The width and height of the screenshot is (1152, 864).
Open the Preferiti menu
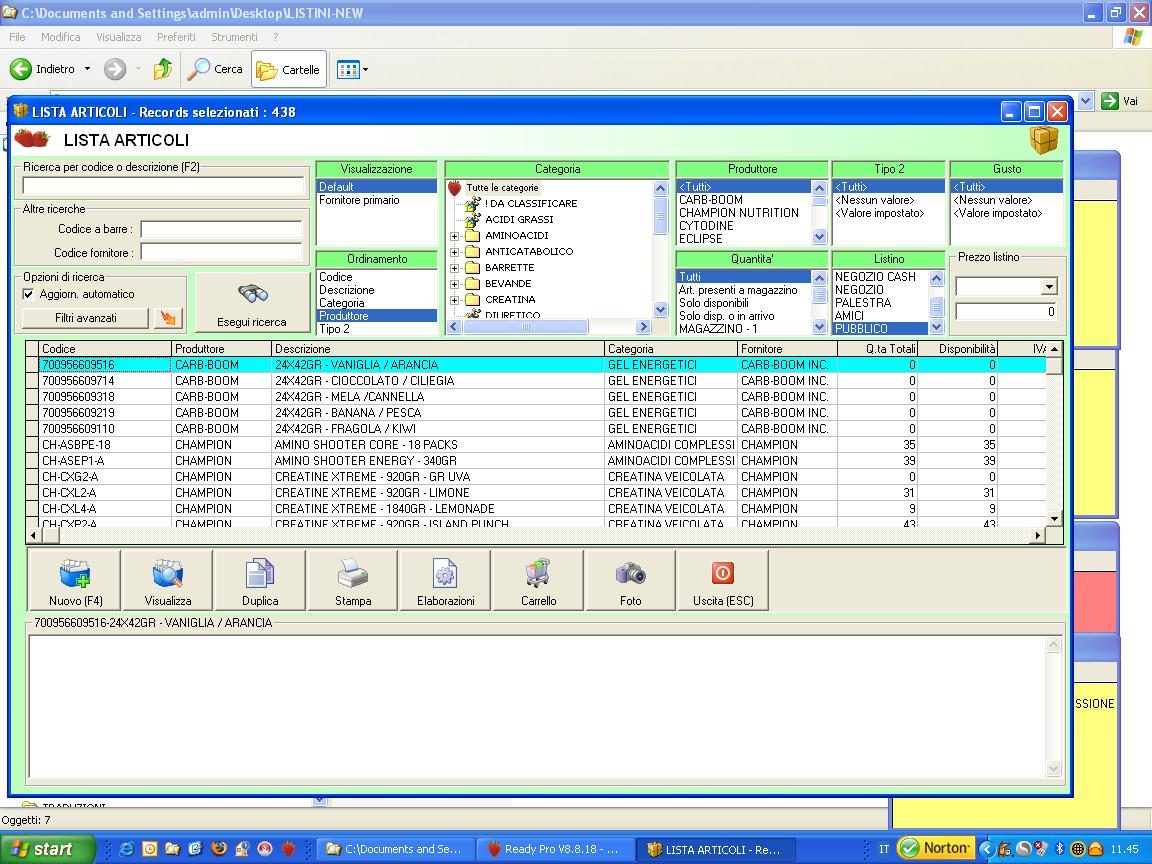tap(176, 37)
